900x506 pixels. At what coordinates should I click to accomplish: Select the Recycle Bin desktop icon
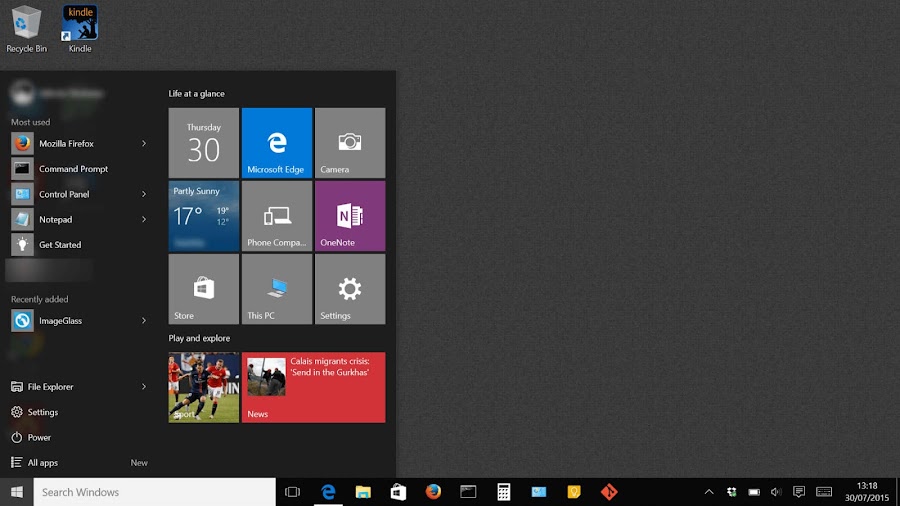[26, 29]
